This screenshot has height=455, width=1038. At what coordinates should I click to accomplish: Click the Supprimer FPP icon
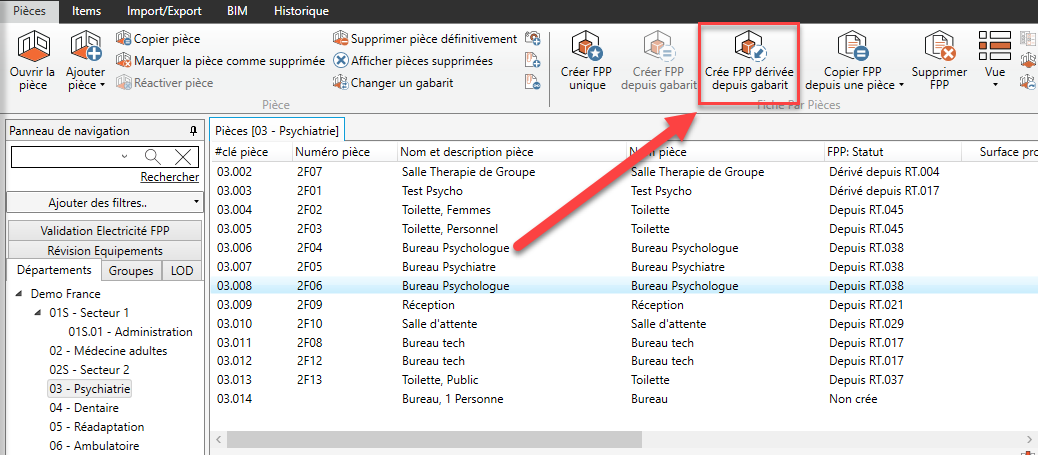coord(939,46)
